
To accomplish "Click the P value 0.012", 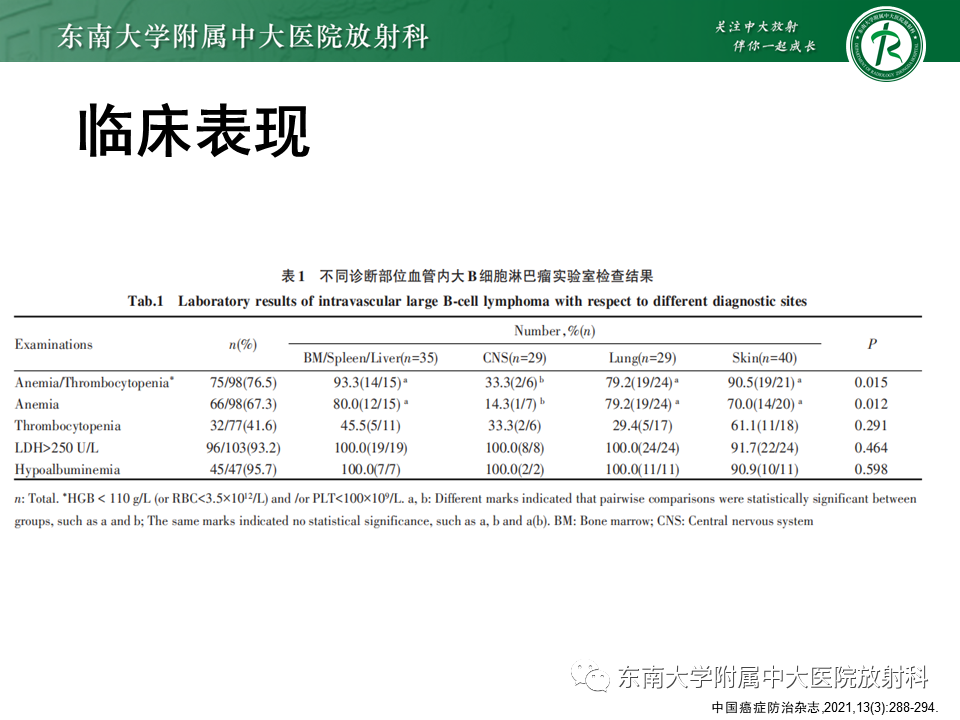I will click(x=871, y=405).
